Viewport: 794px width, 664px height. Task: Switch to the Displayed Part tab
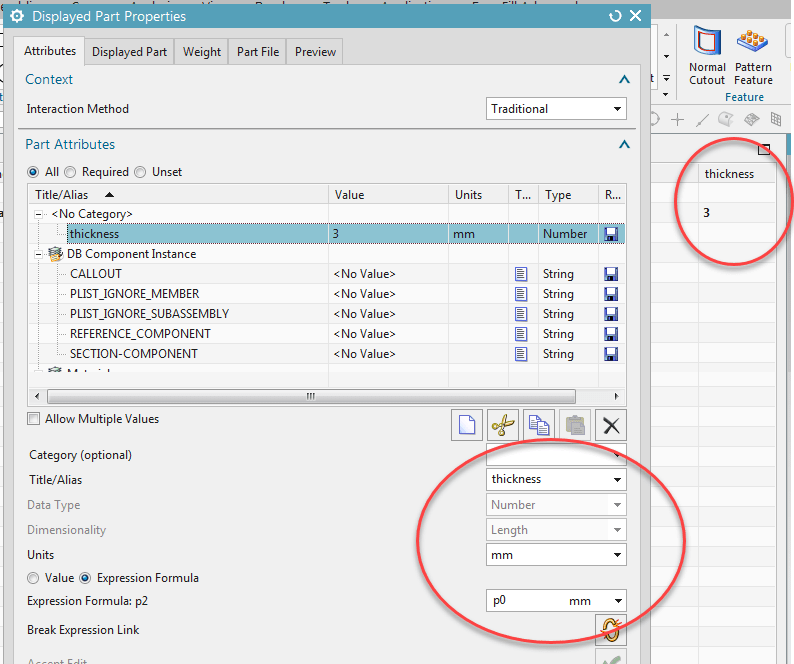click(129, 52)
